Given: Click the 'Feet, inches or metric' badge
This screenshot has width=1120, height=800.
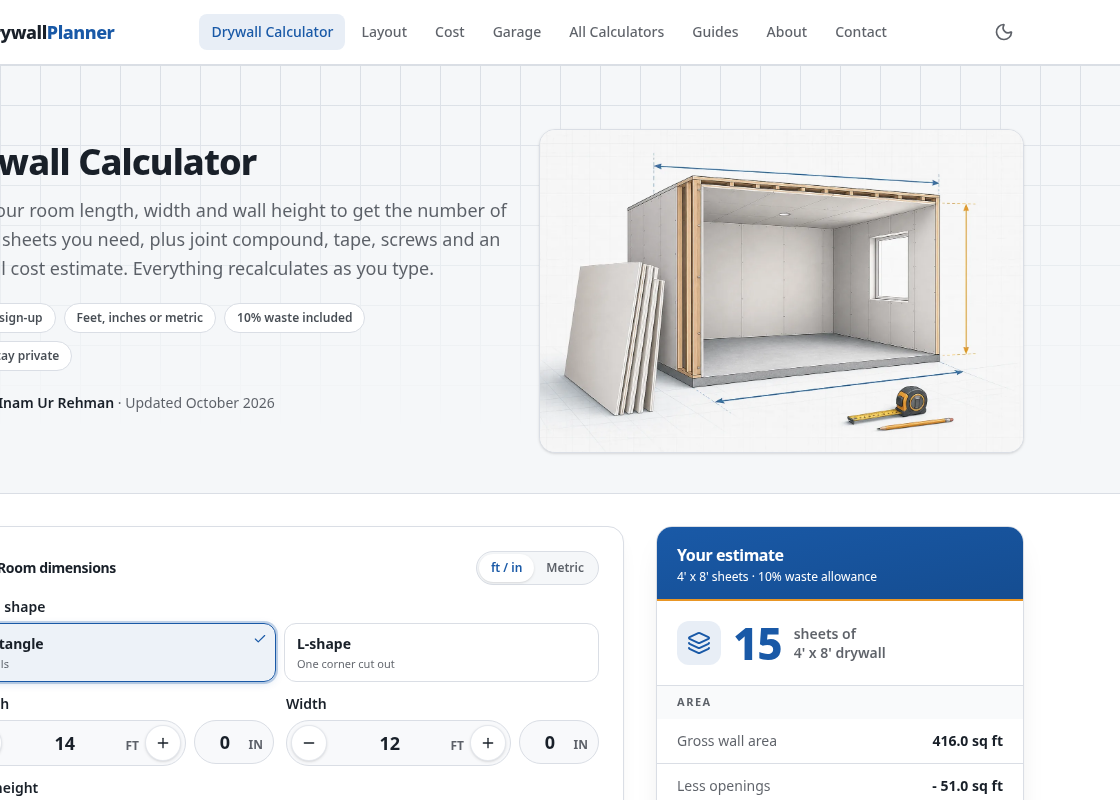Looking at the screenshot, I should [140, 318].
